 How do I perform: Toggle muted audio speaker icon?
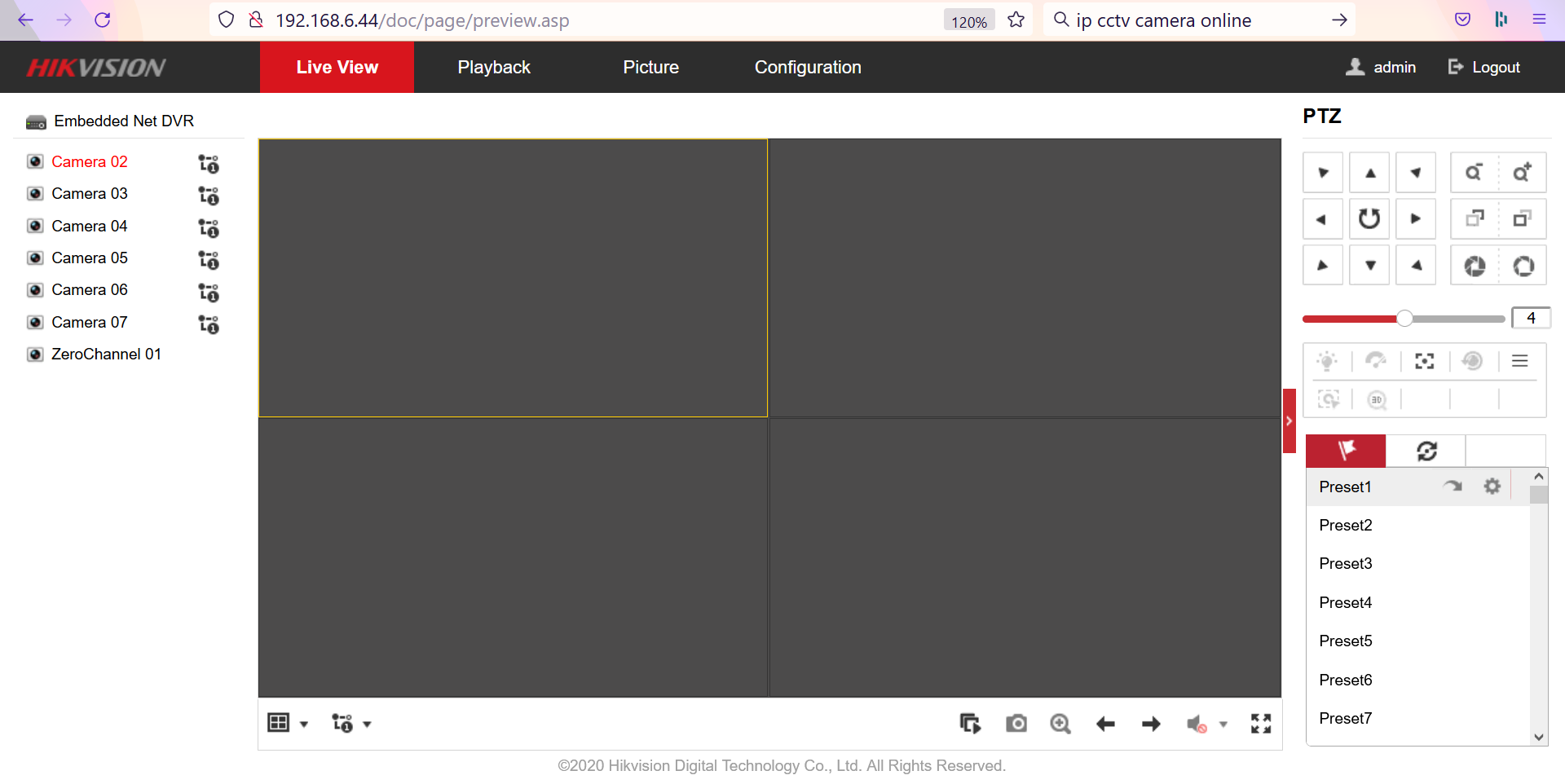pyautogui.click(x=1196, y=724)
